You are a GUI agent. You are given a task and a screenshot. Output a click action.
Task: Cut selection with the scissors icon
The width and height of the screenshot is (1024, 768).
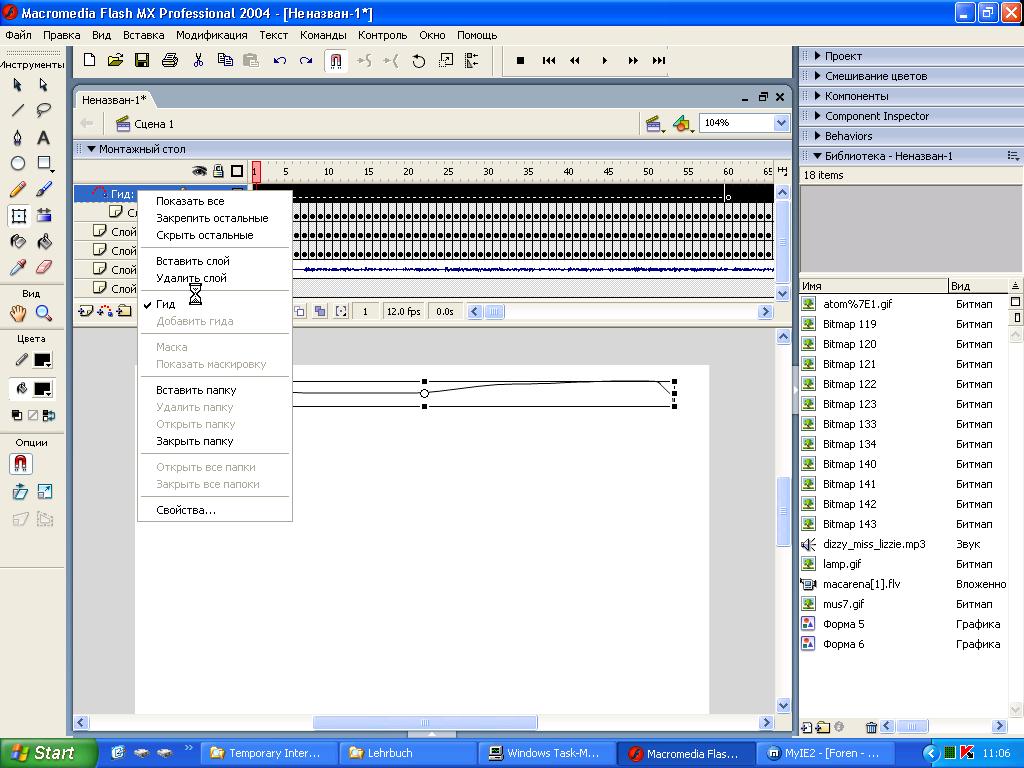[x=199, y=61]
